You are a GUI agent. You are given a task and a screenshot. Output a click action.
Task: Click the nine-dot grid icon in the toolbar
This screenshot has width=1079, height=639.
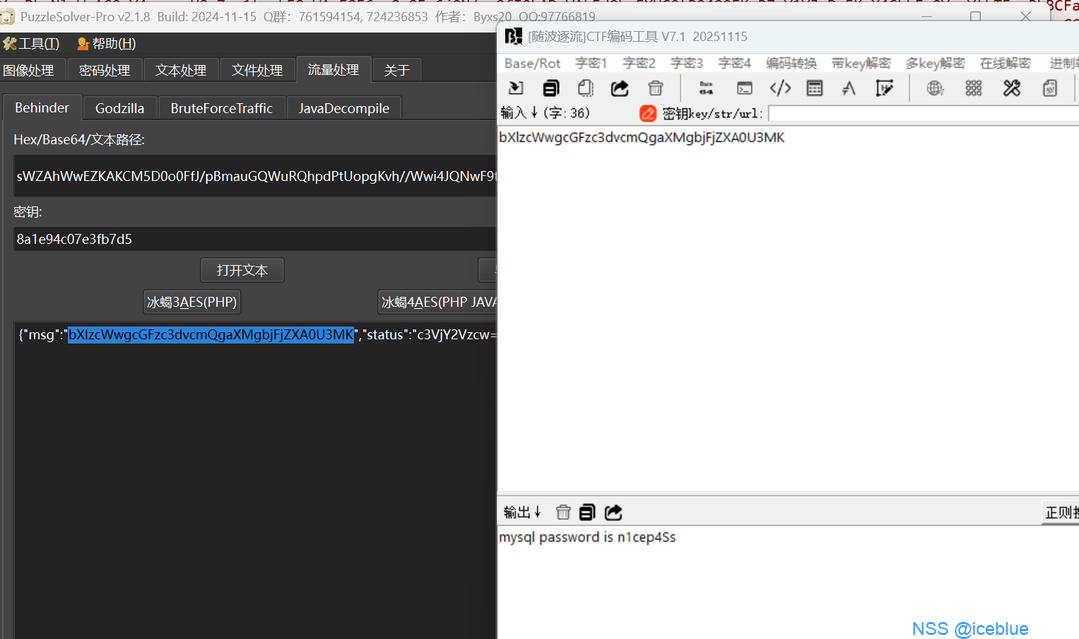click(973, 88)
